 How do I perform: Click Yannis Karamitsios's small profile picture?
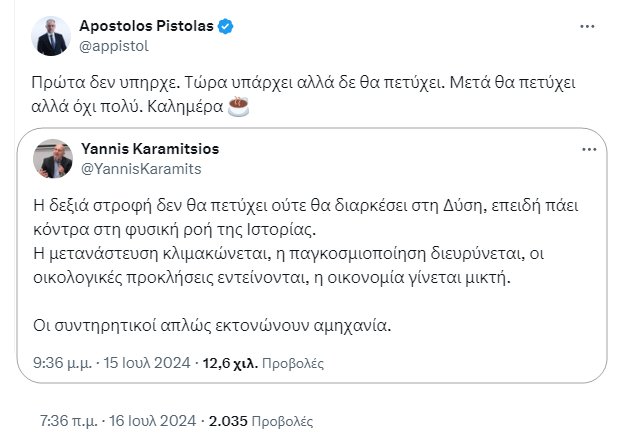pos(52,158)
